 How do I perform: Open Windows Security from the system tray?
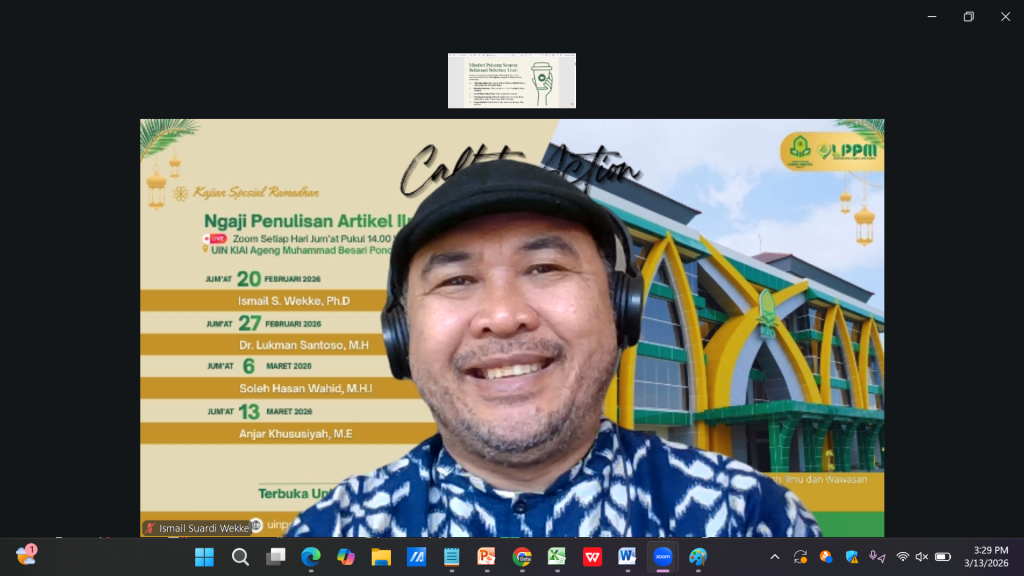click(x=850, y=556)
